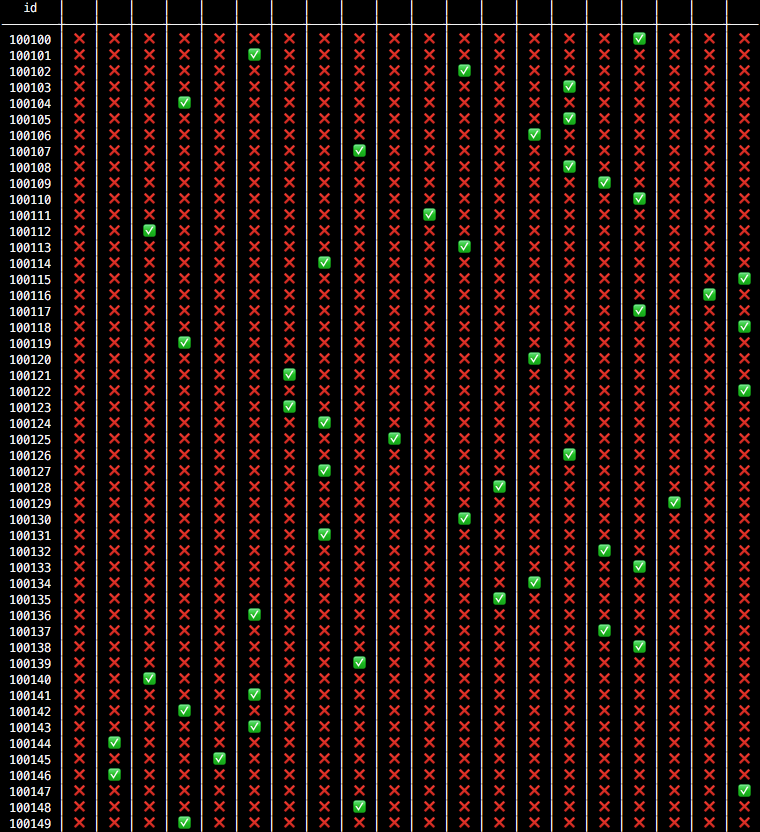Click row 100116's green checkmark
Image resolution: width=760 pixels, height=832 pixels.
point(709,295)
